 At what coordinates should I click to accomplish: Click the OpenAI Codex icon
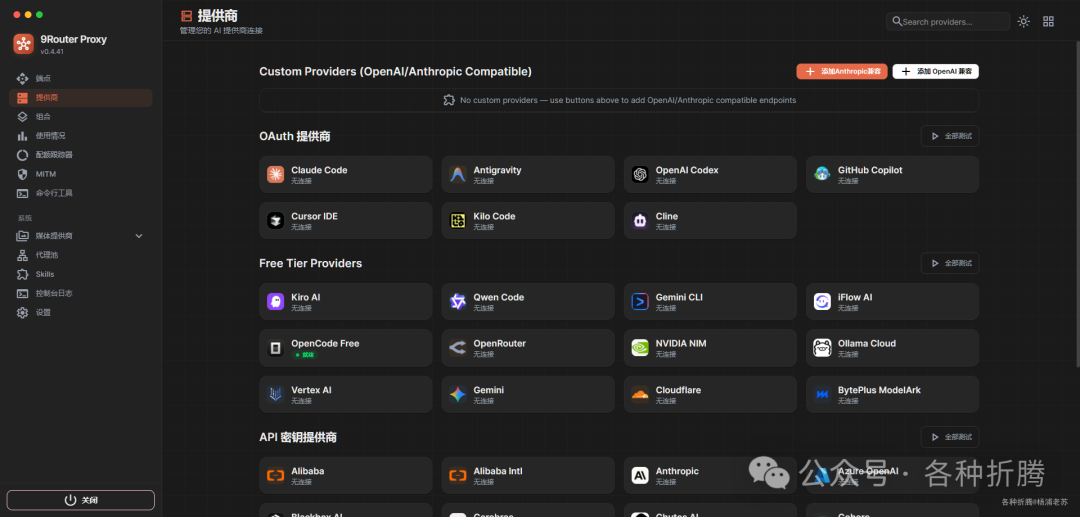640,175
